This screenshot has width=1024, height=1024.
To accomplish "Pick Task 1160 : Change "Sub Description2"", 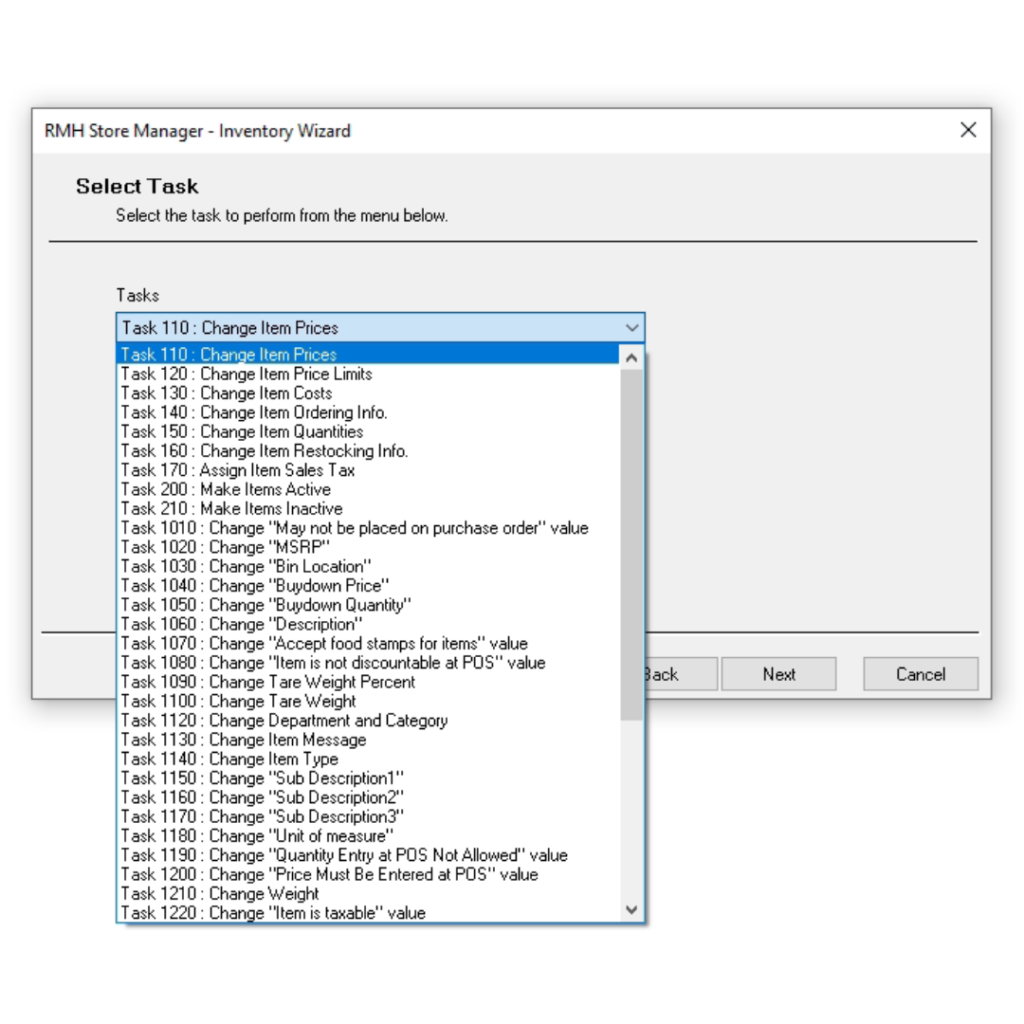I will (x=368, y=798).
